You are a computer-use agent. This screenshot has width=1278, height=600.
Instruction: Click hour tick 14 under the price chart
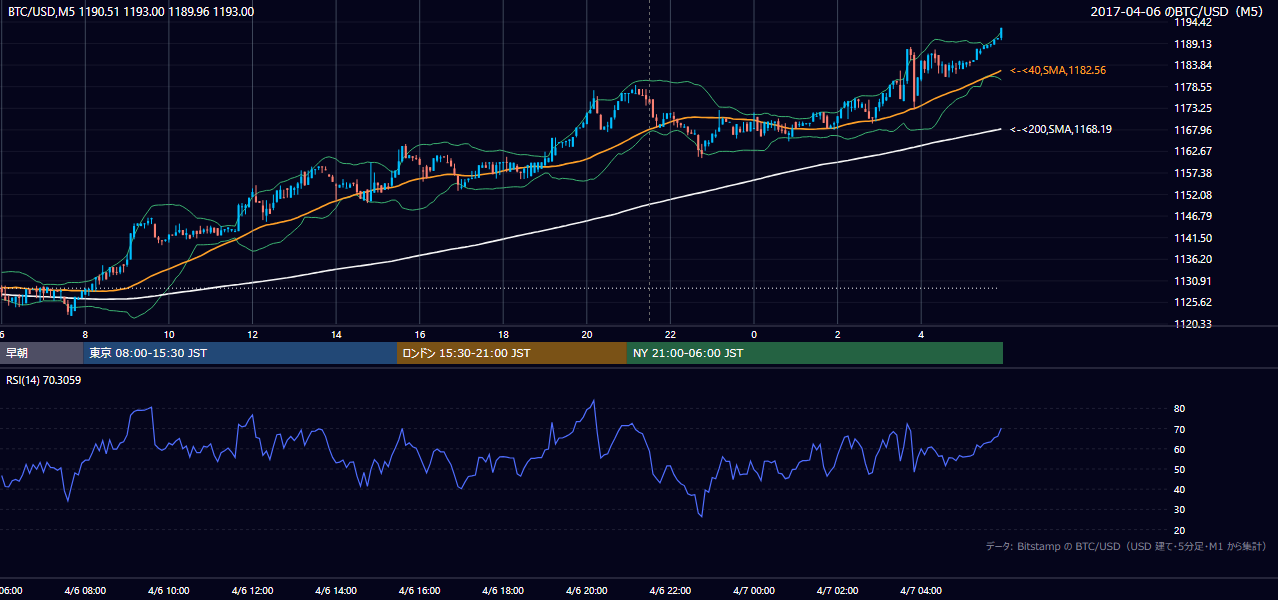point(336,334)
